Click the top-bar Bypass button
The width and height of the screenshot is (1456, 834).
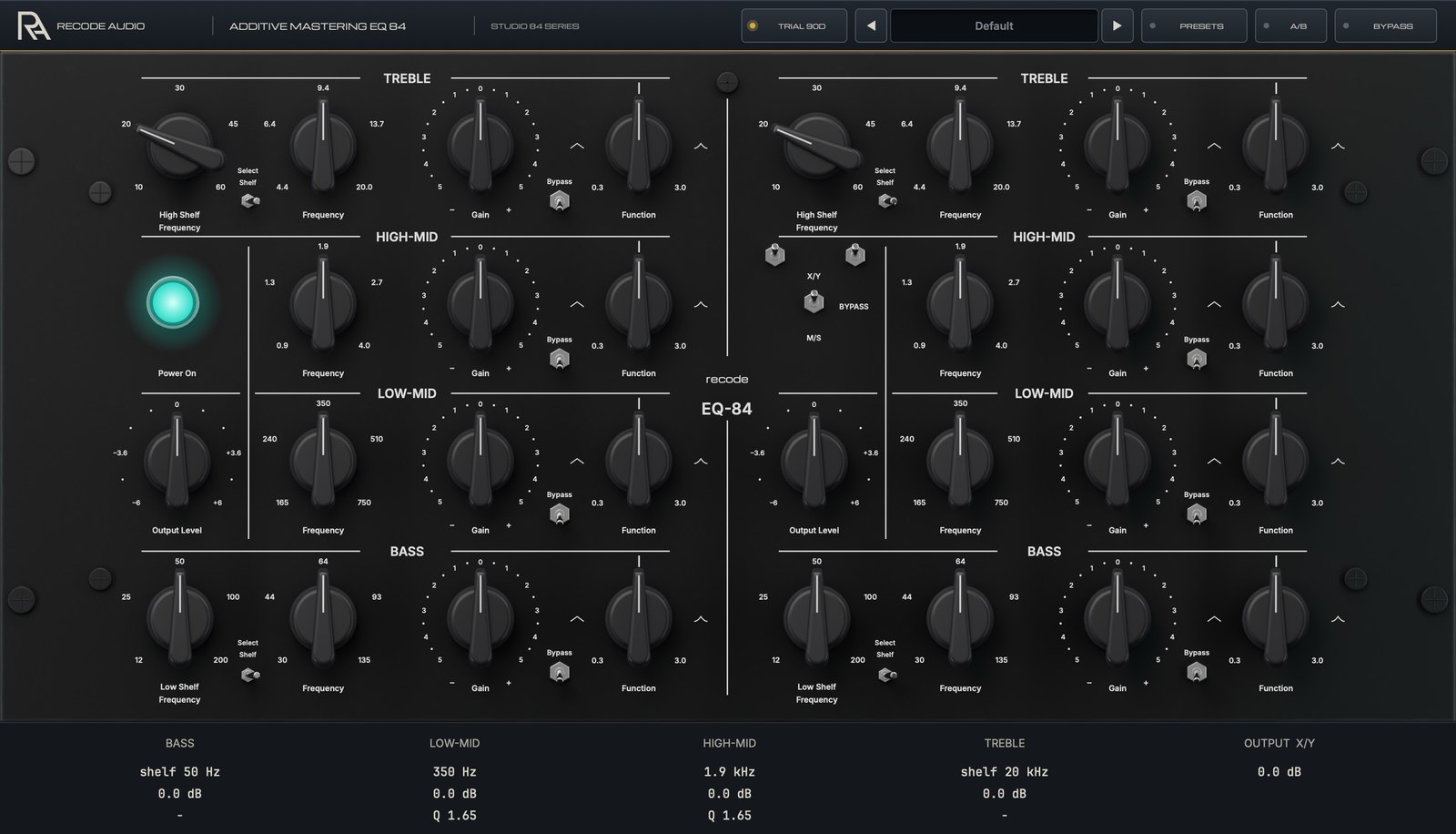[x=1385, y=25]
